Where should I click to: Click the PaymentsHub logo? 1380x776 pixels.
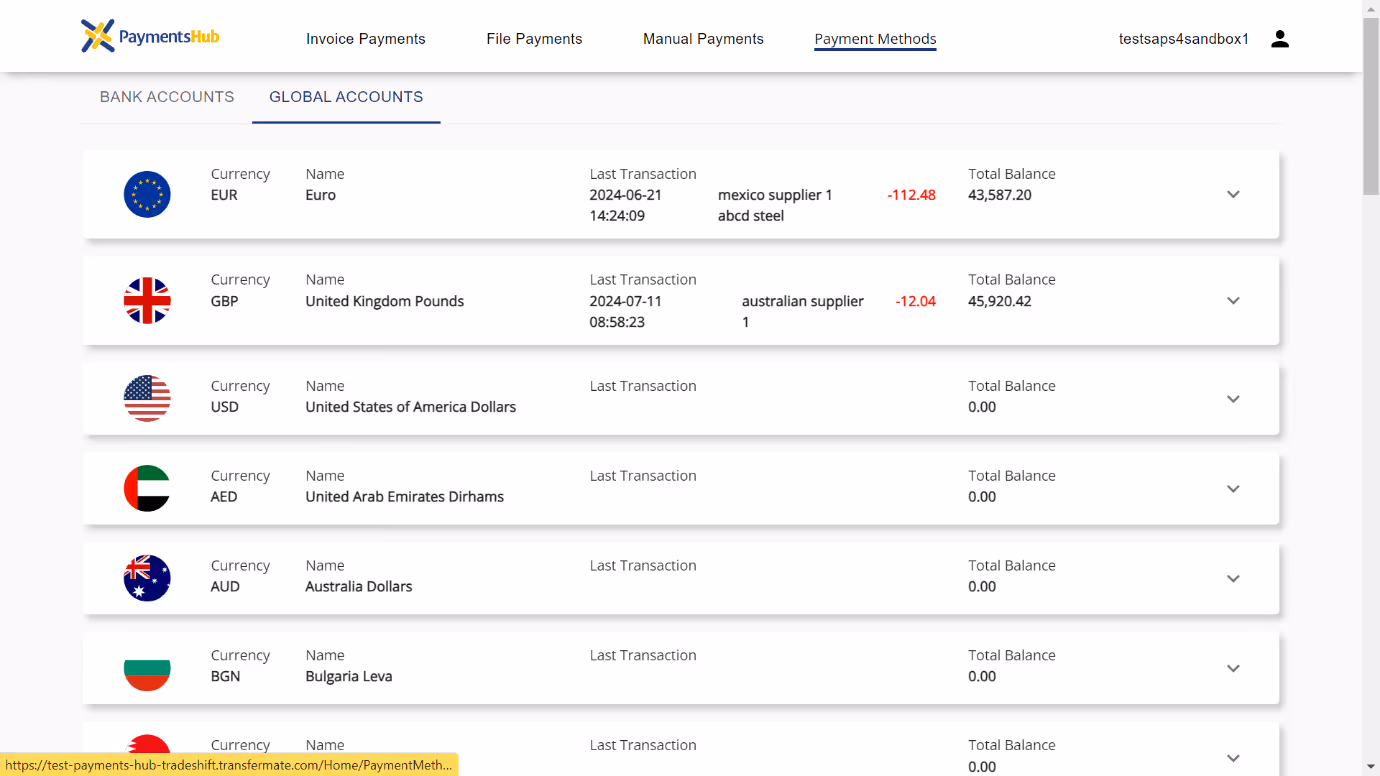coord(150,37)
